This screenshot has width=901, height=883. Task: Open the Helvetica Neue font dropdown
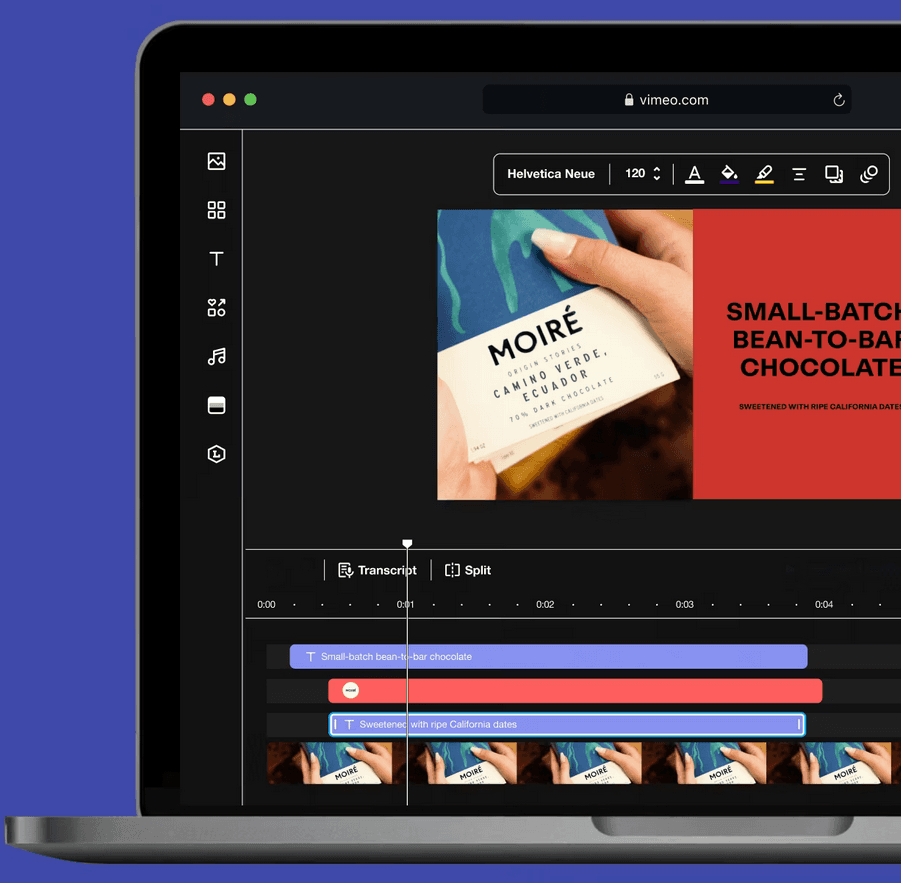point(551,174)
